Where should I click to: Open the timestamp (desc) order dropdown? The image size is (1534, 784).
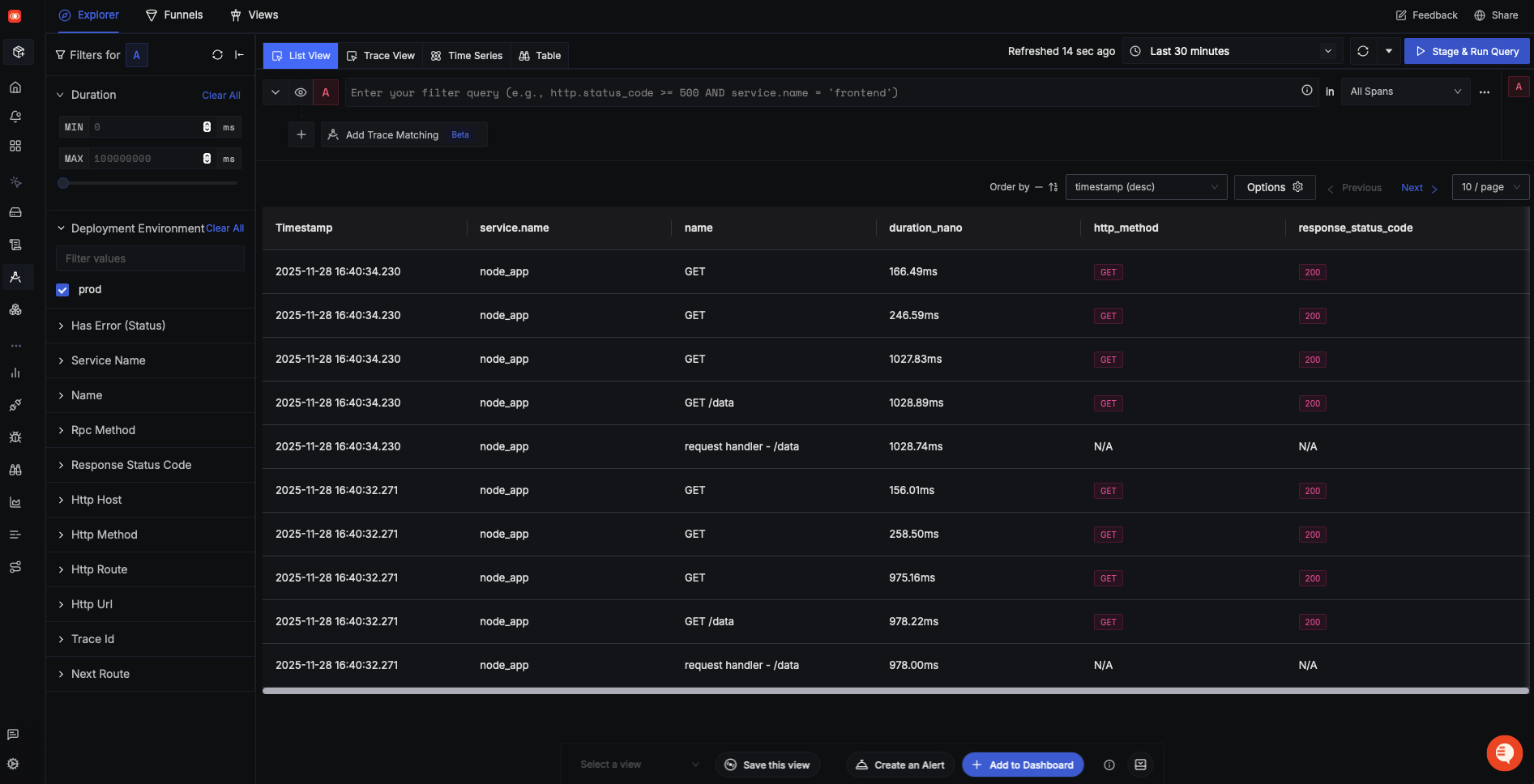point(1145,187)
